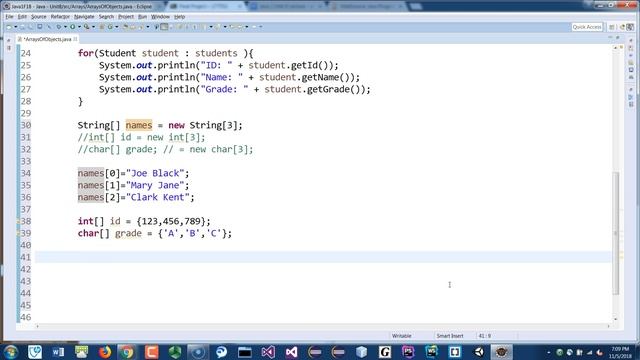Click the New Java Package icon
The width and height of the screenshot is (640, 360).
[x=102, y=27]
